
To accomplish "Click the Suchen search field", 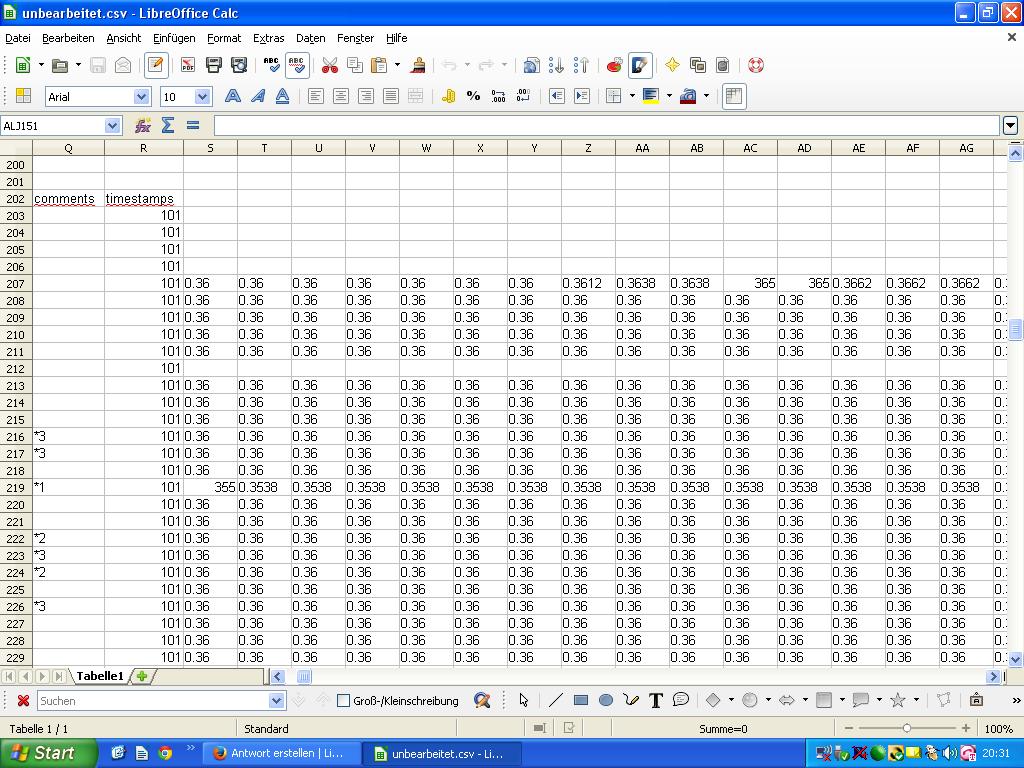I will point(153,701).
